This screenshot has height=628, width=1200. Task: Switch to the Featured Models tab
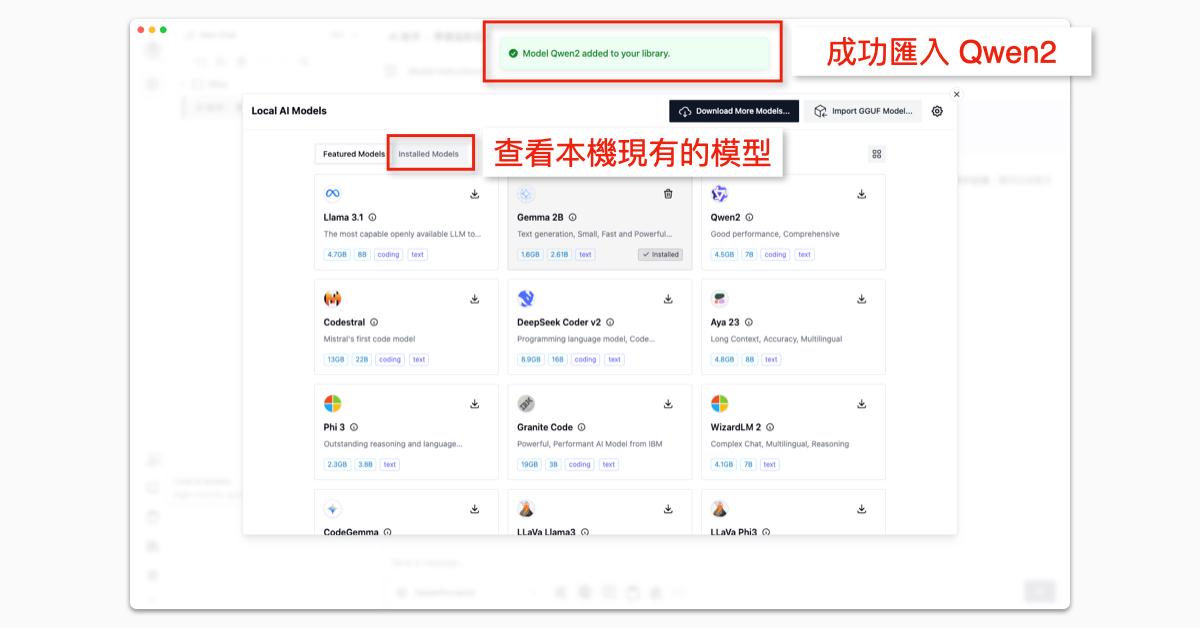(353, 154)
